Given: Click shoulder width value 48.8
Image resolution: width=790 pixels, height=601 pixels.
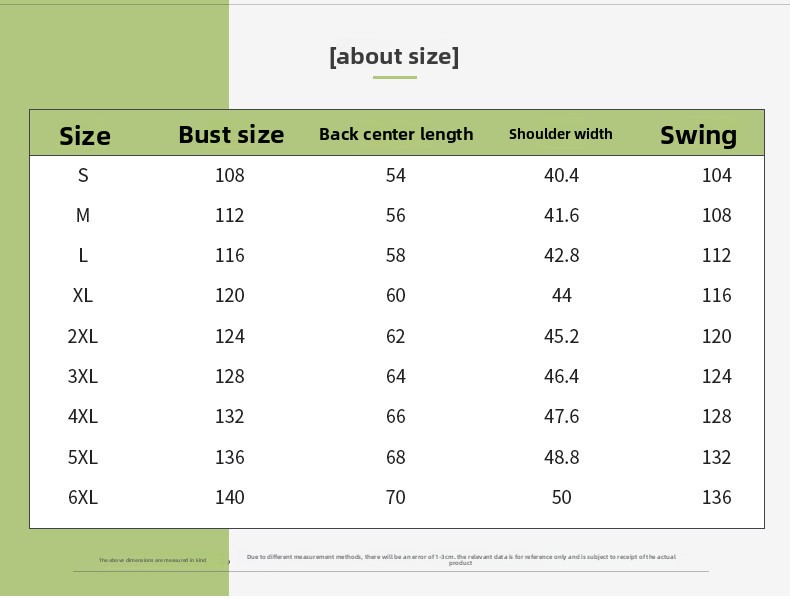Looking at the screenshot, I should 561,457.
